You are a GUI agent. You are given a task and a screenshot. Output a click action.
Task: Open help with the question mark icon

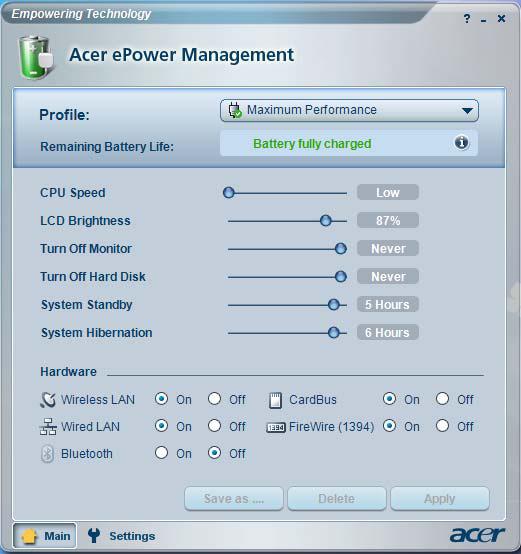tap(467, 18)
